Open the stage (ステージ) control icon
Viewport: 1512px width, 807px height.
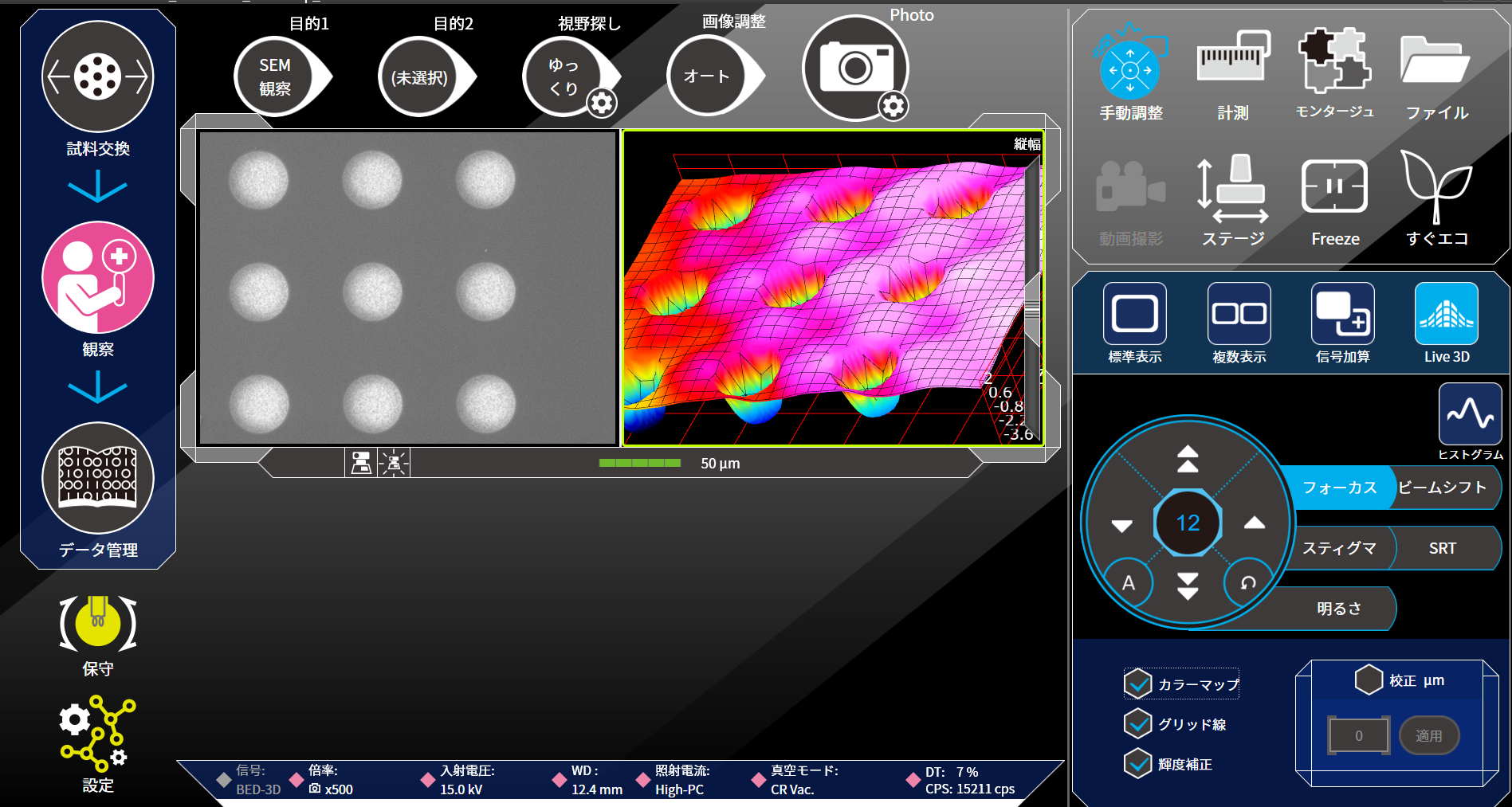pos(1232,188)
